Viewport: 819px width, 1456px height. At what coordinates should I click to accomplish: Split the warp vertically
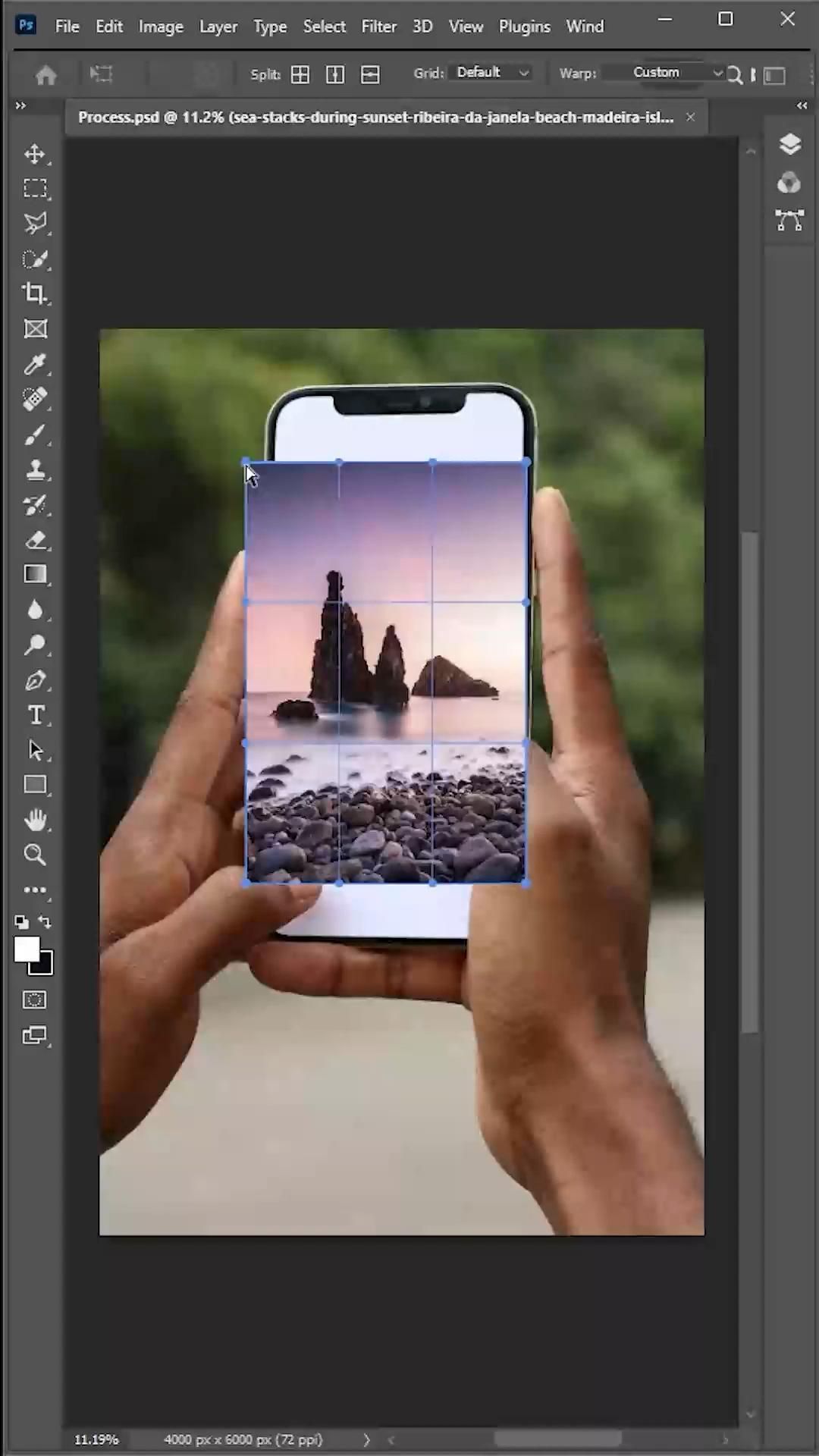(x=335, y=74)
